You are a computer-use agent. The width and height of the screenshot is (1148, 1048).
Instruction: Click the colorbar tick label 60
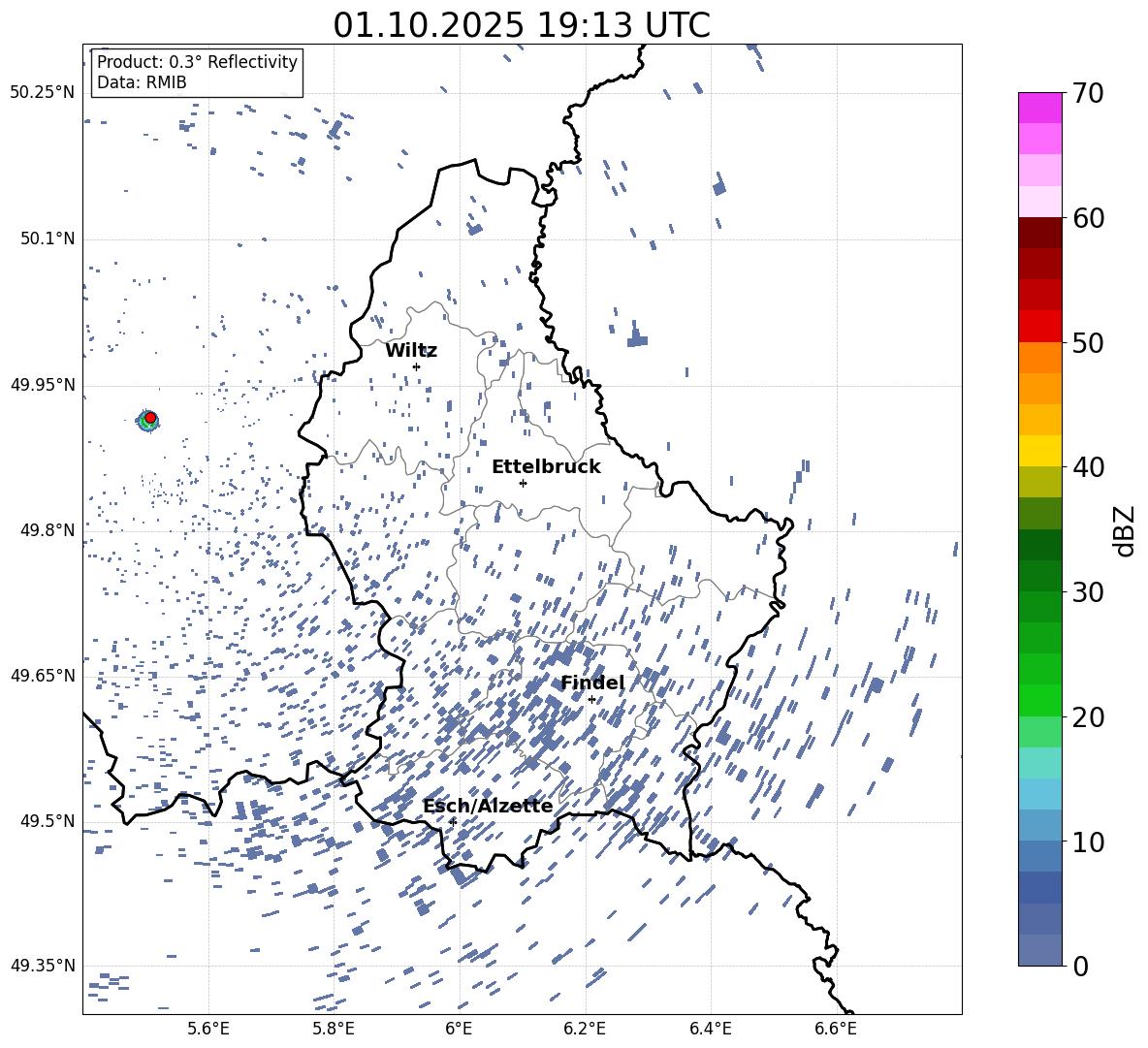pyautogui.click(x=1088, y=218)
